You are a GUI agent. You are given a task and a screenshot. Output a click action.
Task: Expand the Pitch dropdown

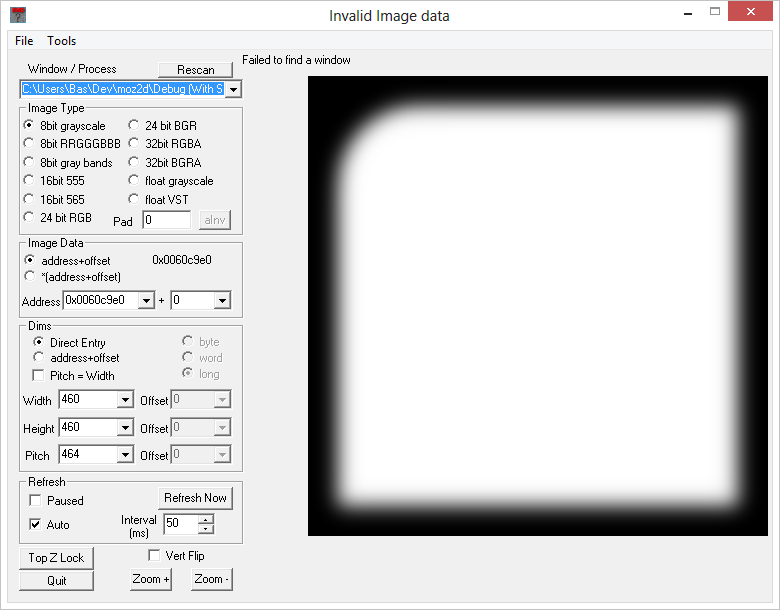click(x=125, y=454)
